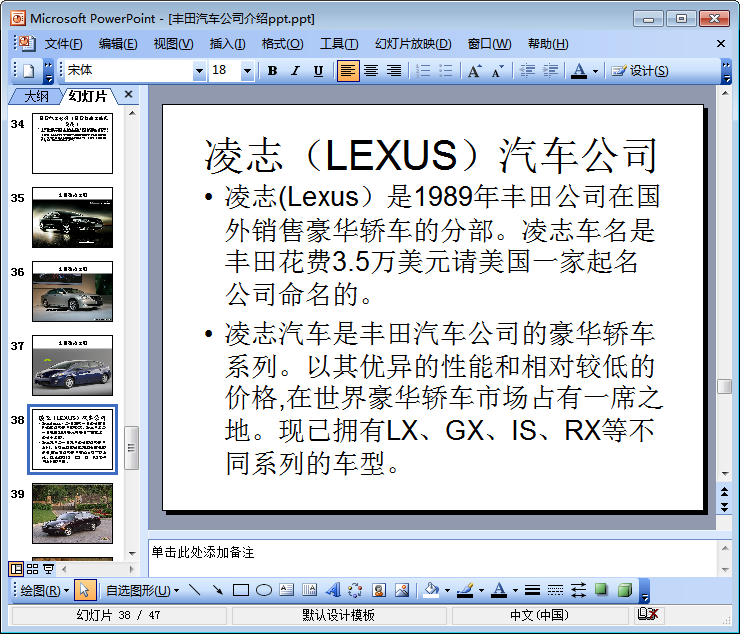The height and width of the screenshot is (634, 740).
Task: Select Center alignment button
Action: [x=371, y=71]
